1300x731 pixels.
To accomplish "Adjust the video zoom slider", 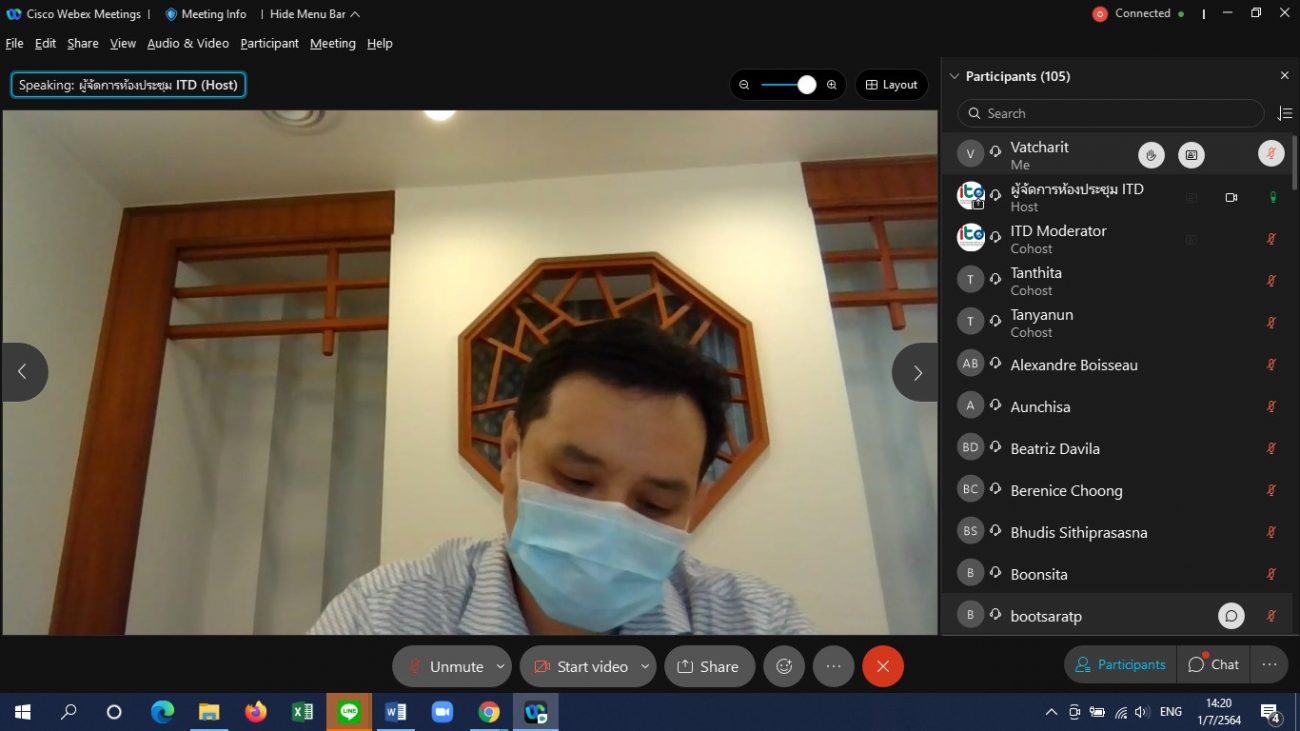I will (x=788, y=85).
